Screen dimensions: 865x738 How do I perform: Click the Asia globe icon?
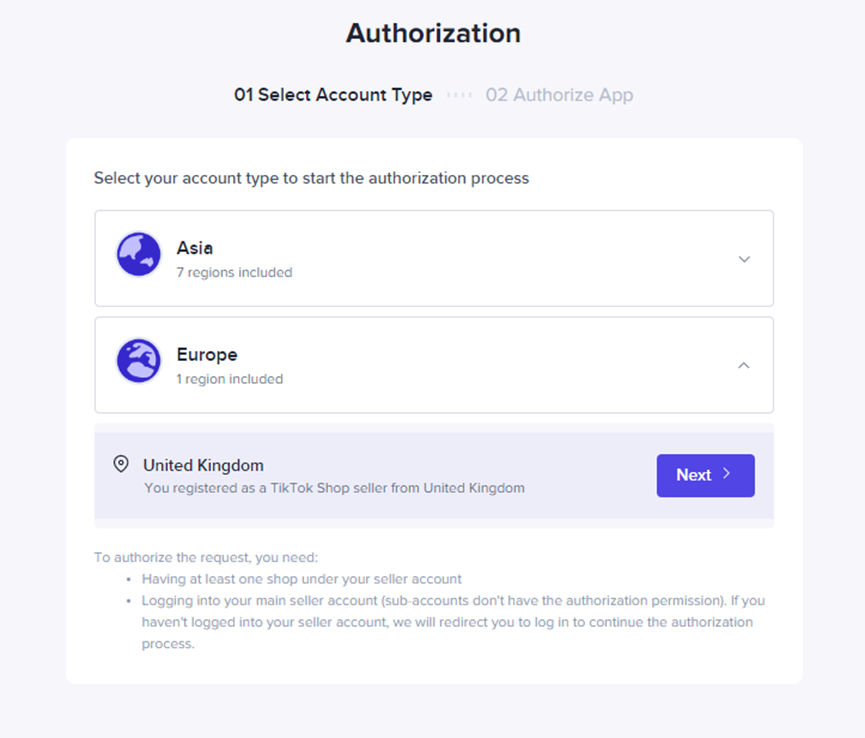pyautogui.click(x=139, y=255)
